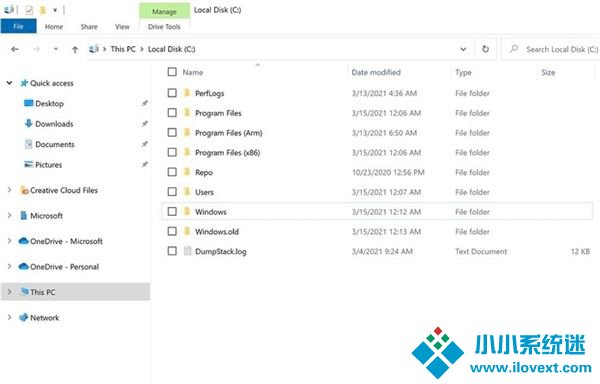Image resolution: width=600 pixels, height=384 pixels.
Task: Select the Program Files folder icon
Action: click(x=187, y=112)
